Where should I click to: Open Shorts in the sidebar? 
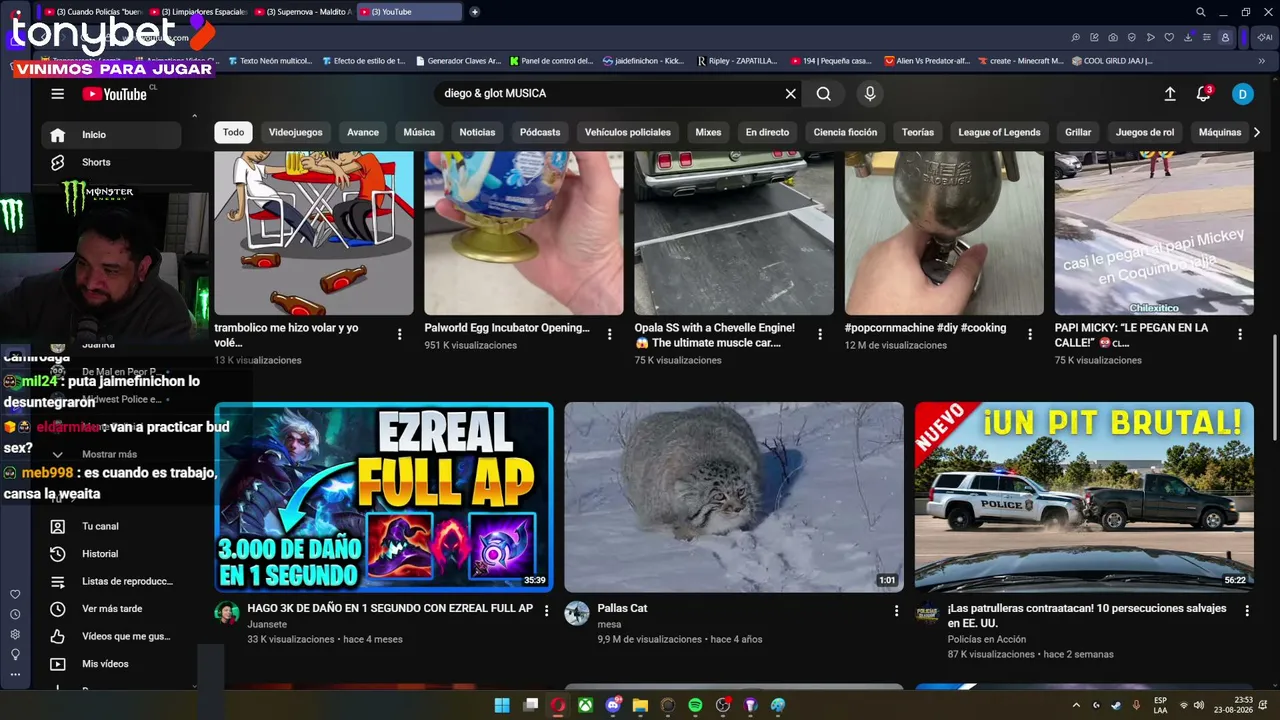[111, 162]
